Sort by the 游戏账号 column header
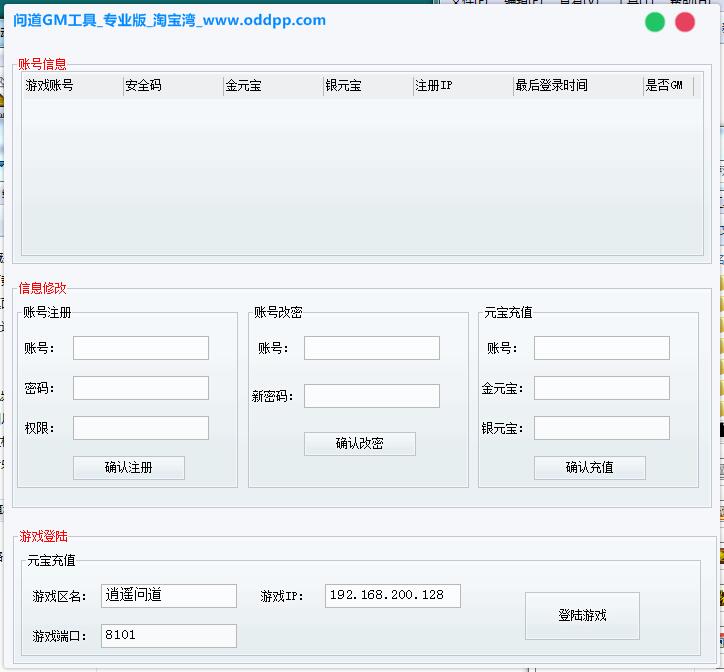The image size is (724, 672). 72,86
